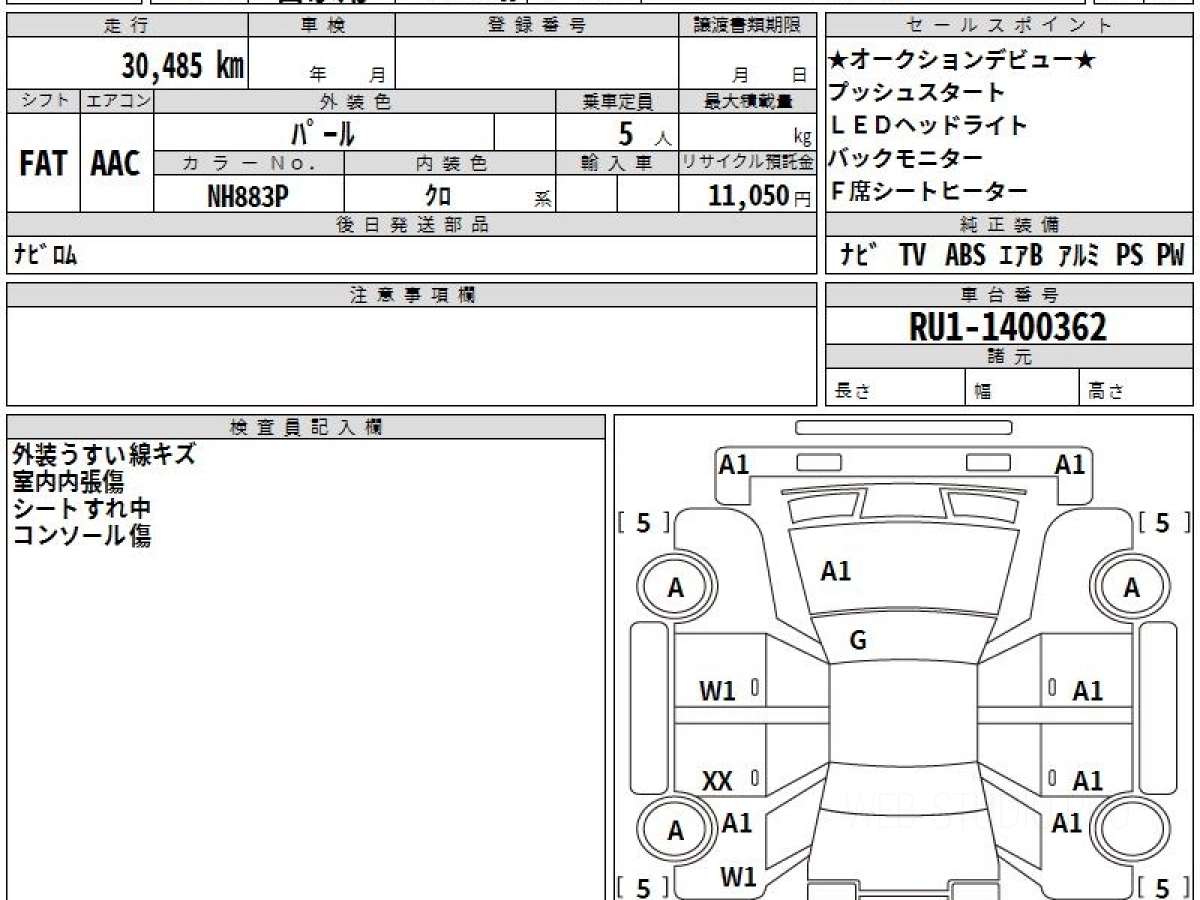Select the empty rear-right tire circle
This screenshot has height=900, width=1200.
1131,830
